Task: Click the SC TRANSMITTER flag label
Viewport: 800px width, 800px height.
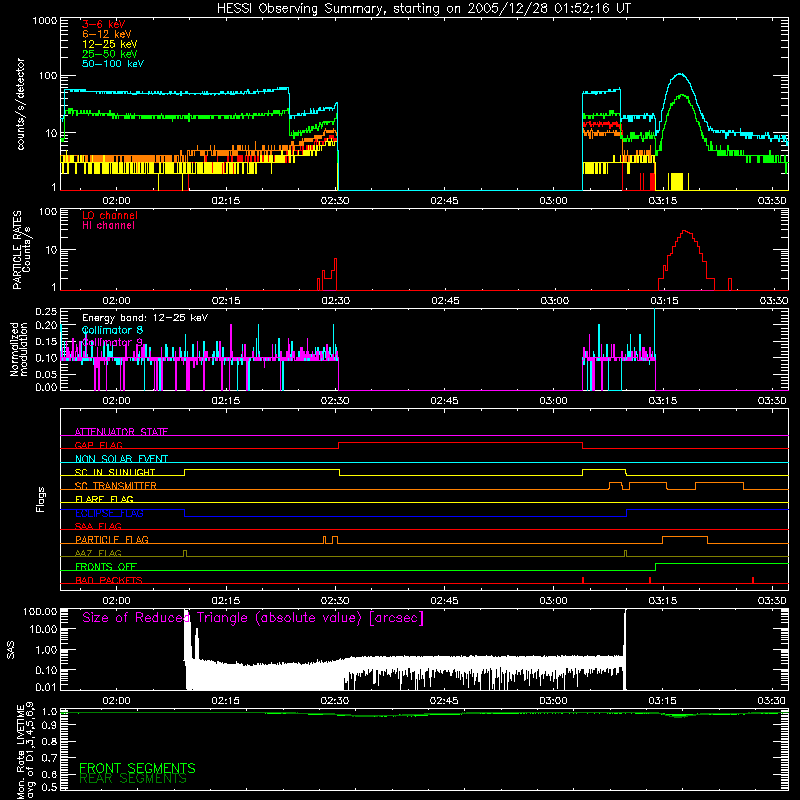Action: pos(115,485)
